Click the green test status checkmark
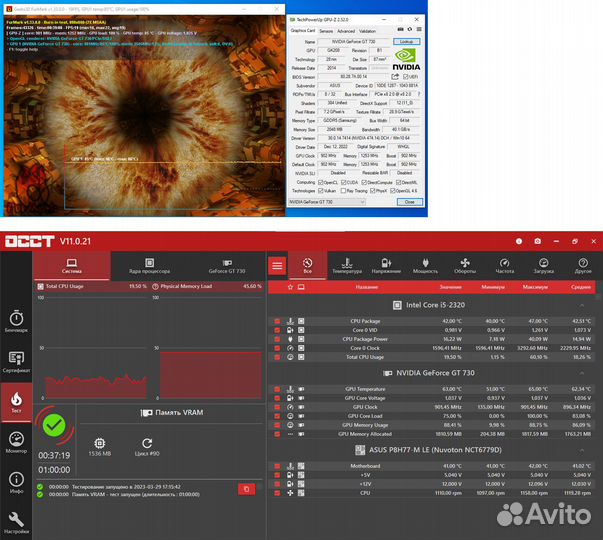Viewport: 603px width, 540px height. tap(54, 425)
